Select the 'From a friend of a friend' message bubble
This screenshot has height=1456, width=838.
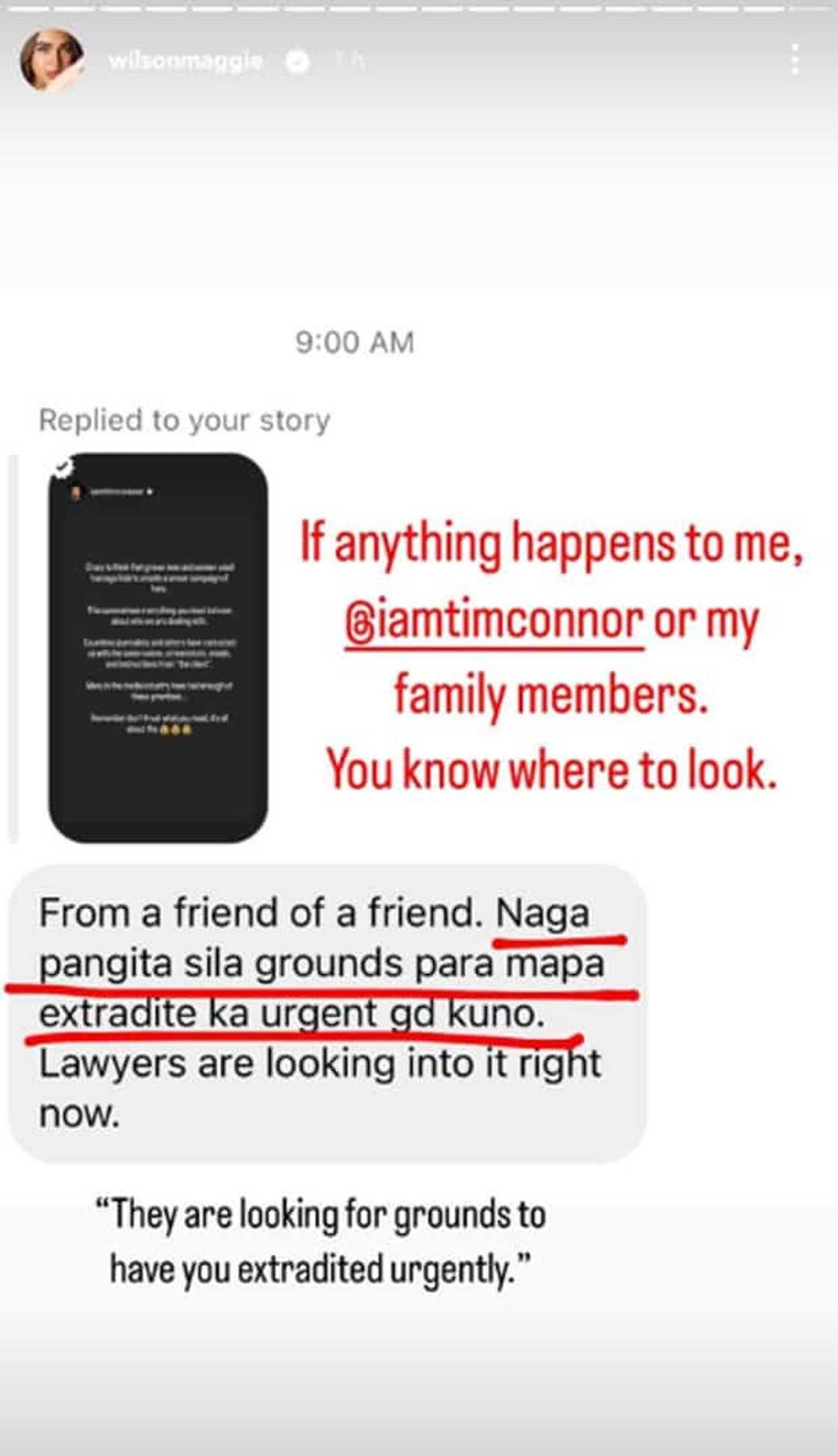327,1013
